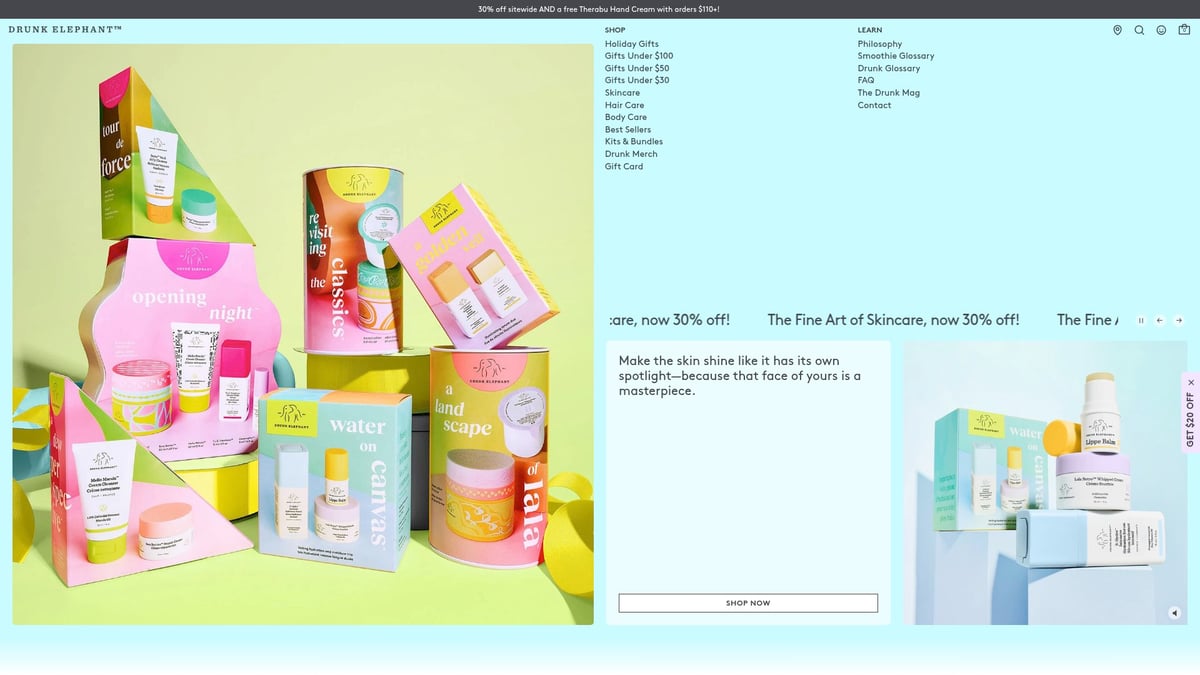Open the Kits & Bundles page
Image resolution: width=1200 pixels, height=675 pixels.
coord(634,141)
